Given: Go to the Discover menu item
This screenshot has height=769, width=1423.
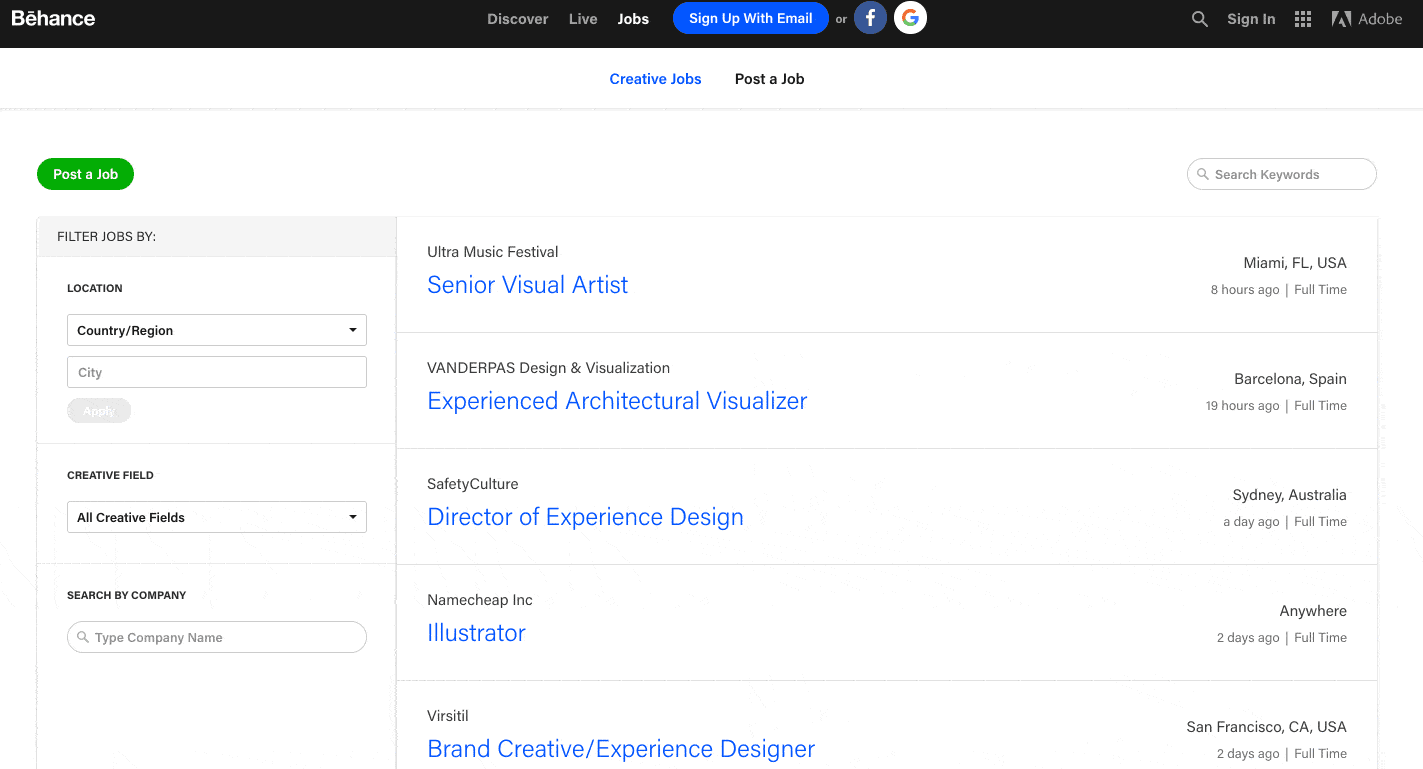Looking at the screenshot, I should 517,19.
